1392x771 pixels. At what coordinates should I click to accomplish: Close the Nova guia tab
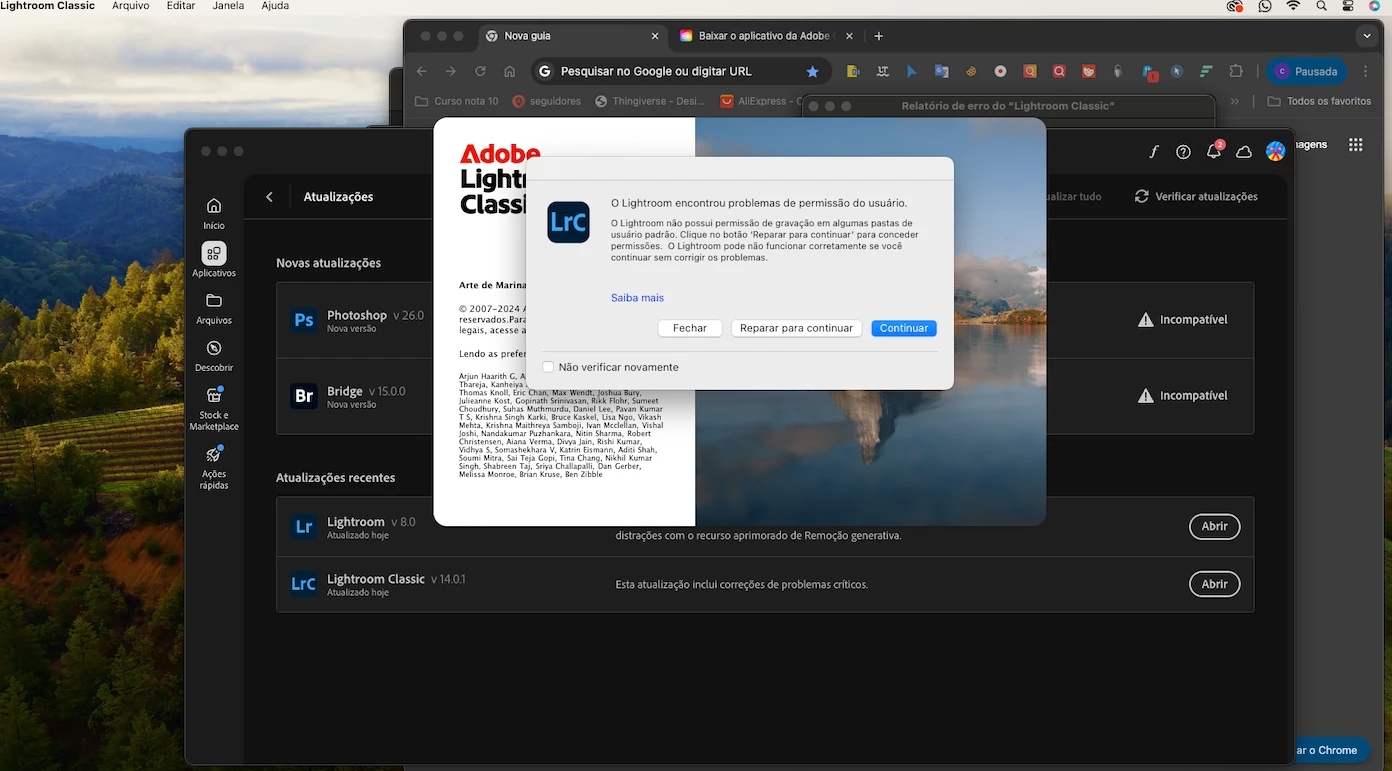(655, 36)
